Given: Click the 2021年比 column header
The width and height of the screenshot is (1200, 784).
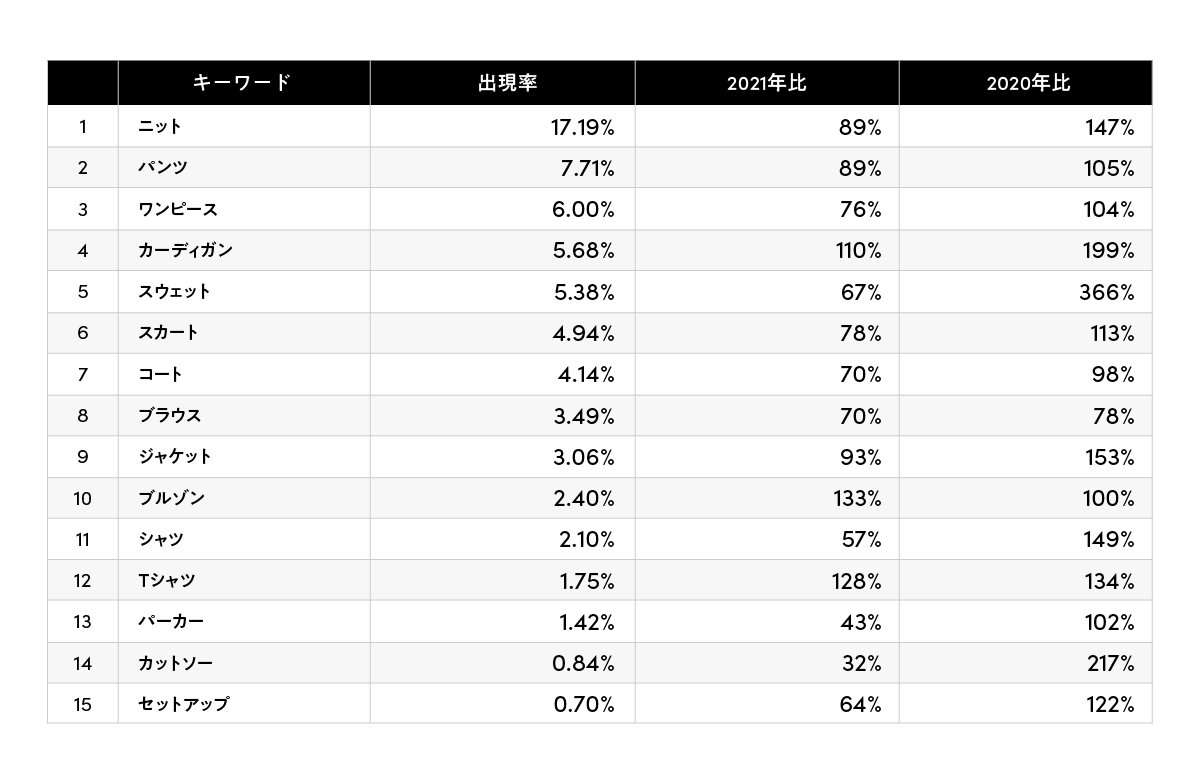Looking at the screenshot, I should (767, 83).
